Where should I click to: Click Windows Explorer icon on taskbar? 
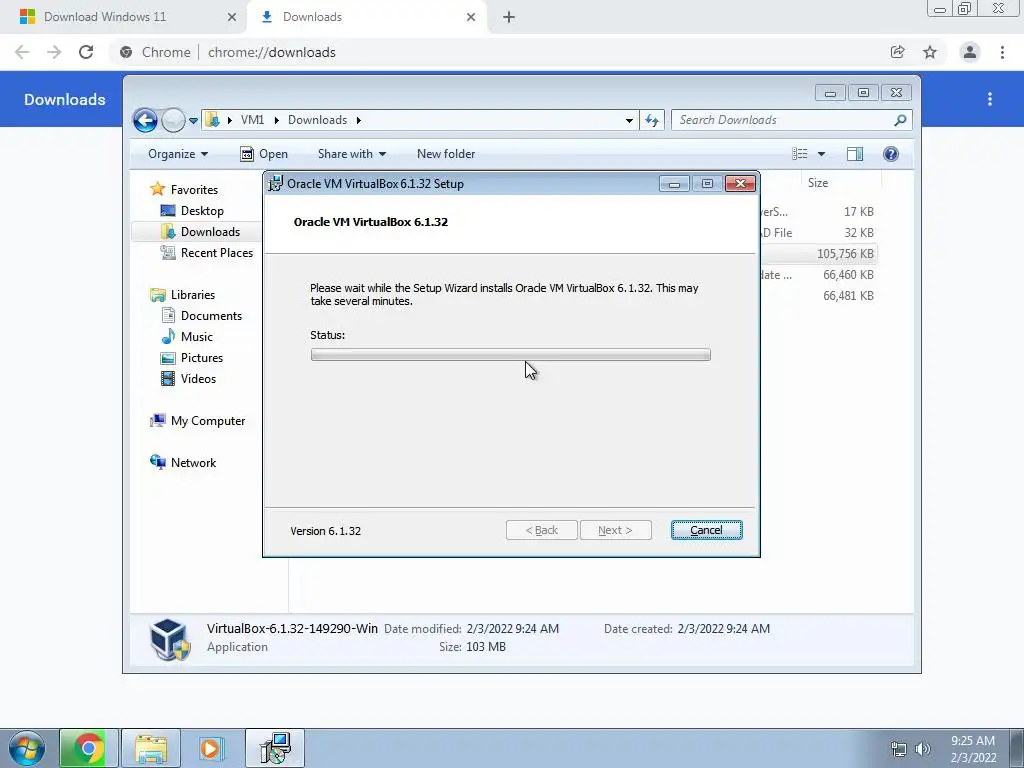pyautogui.click(x=151, y=748)
